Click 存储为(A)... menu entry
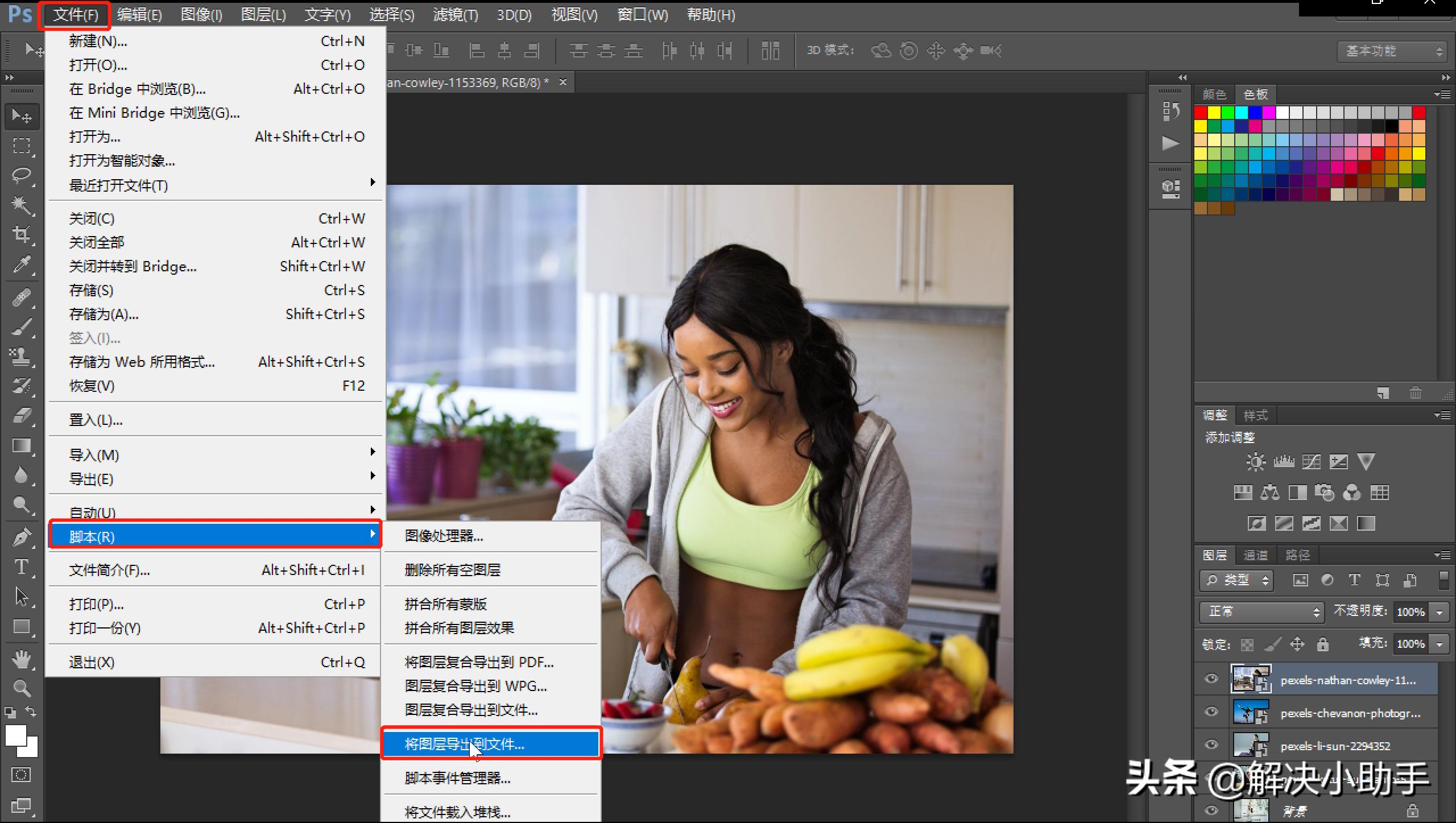Screen dimensions: 1456x823 pos(104,315)
